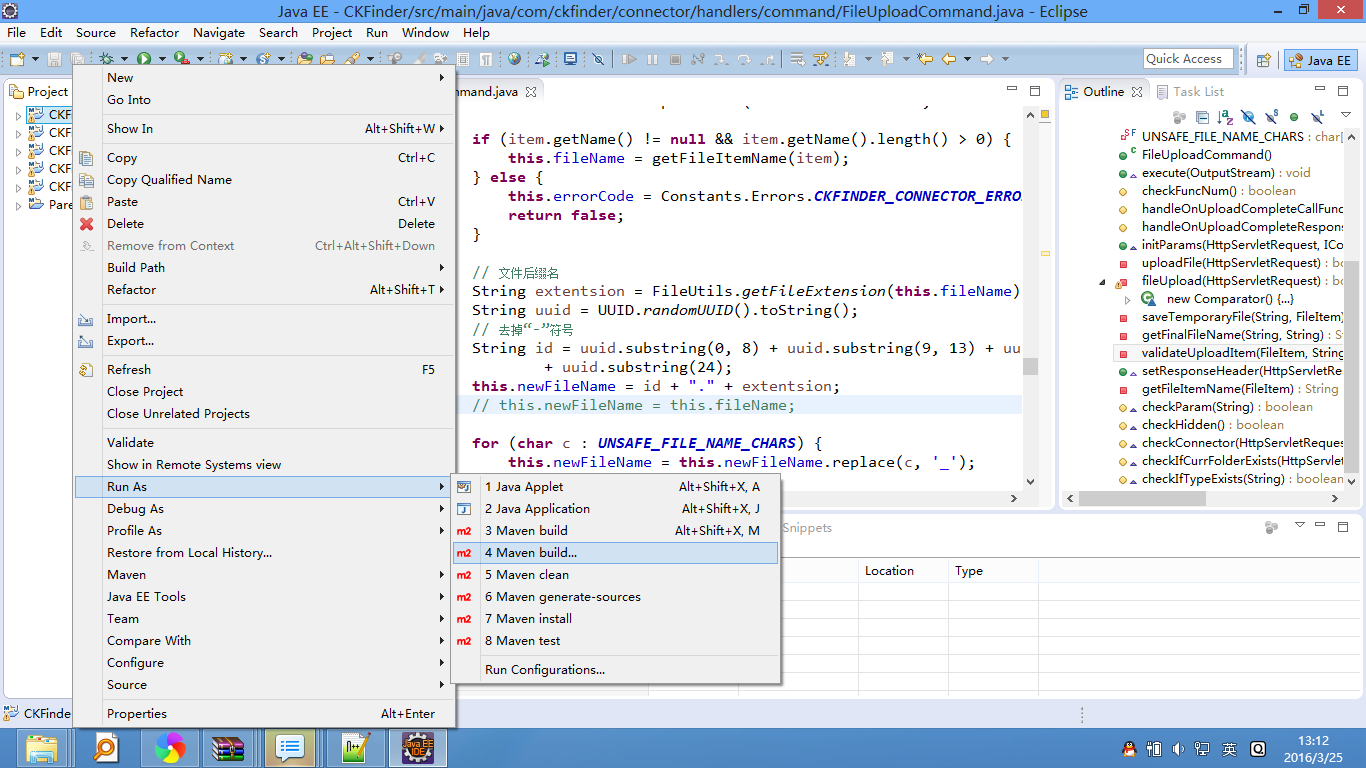The width and height of the screenshot is (1366, 768).
Task: Click the editor vertical scrollbar thumb
Action: pos(1031,366)
